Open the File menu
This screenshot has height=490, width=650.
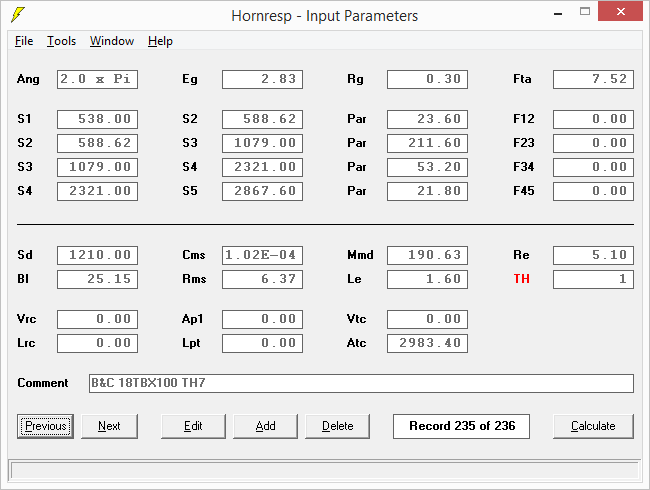[x=24, y=41]
